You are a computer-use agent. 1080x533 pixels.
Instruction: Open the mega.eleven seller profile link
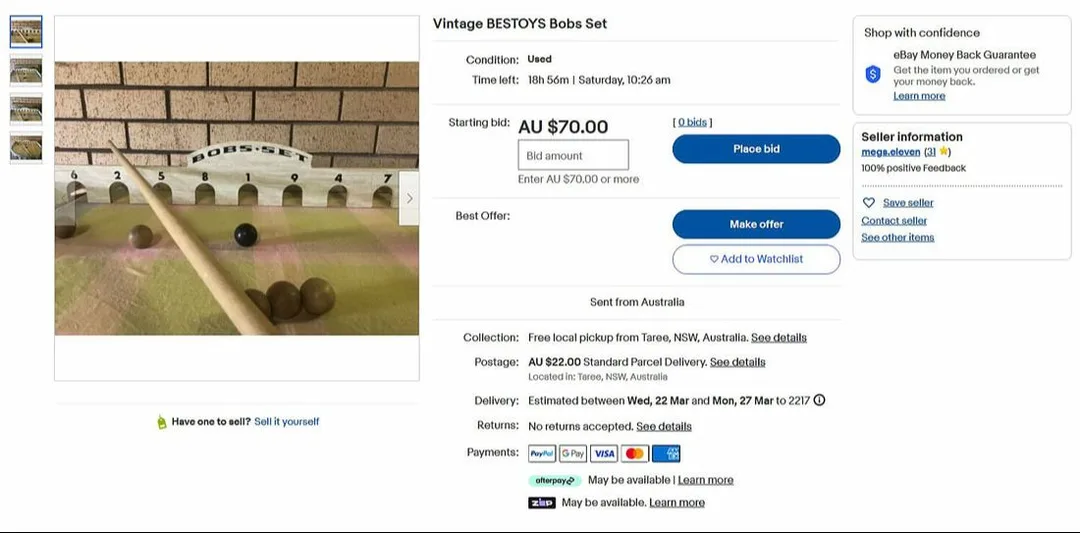click(891, 151)
